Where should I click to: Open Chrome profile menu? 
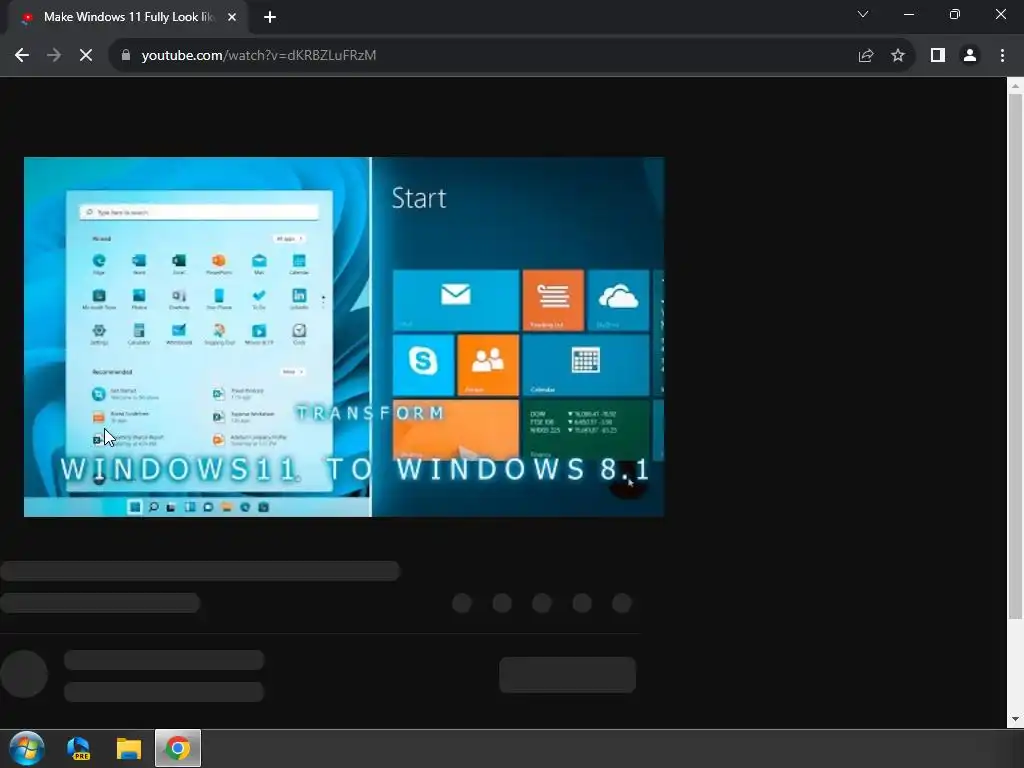click(x=970, y=56)
